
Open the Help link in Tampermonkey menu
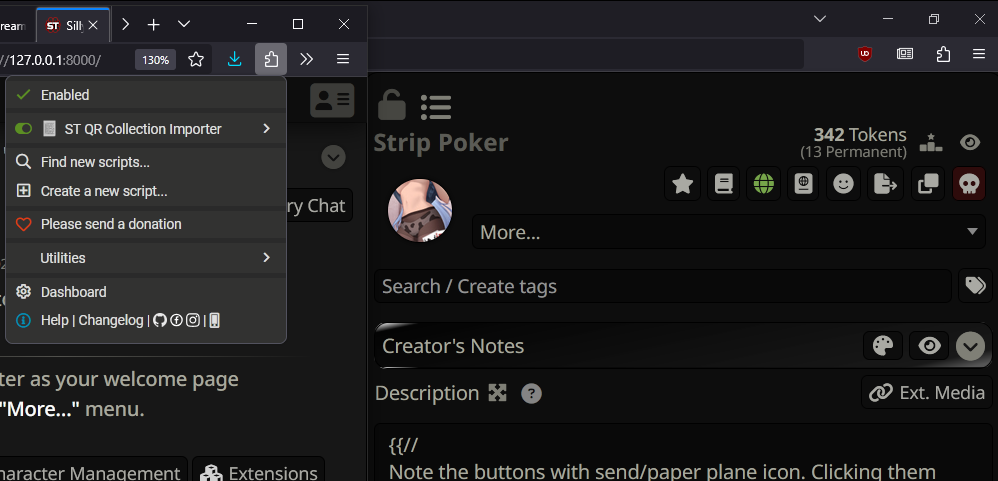tap(54, 321)
